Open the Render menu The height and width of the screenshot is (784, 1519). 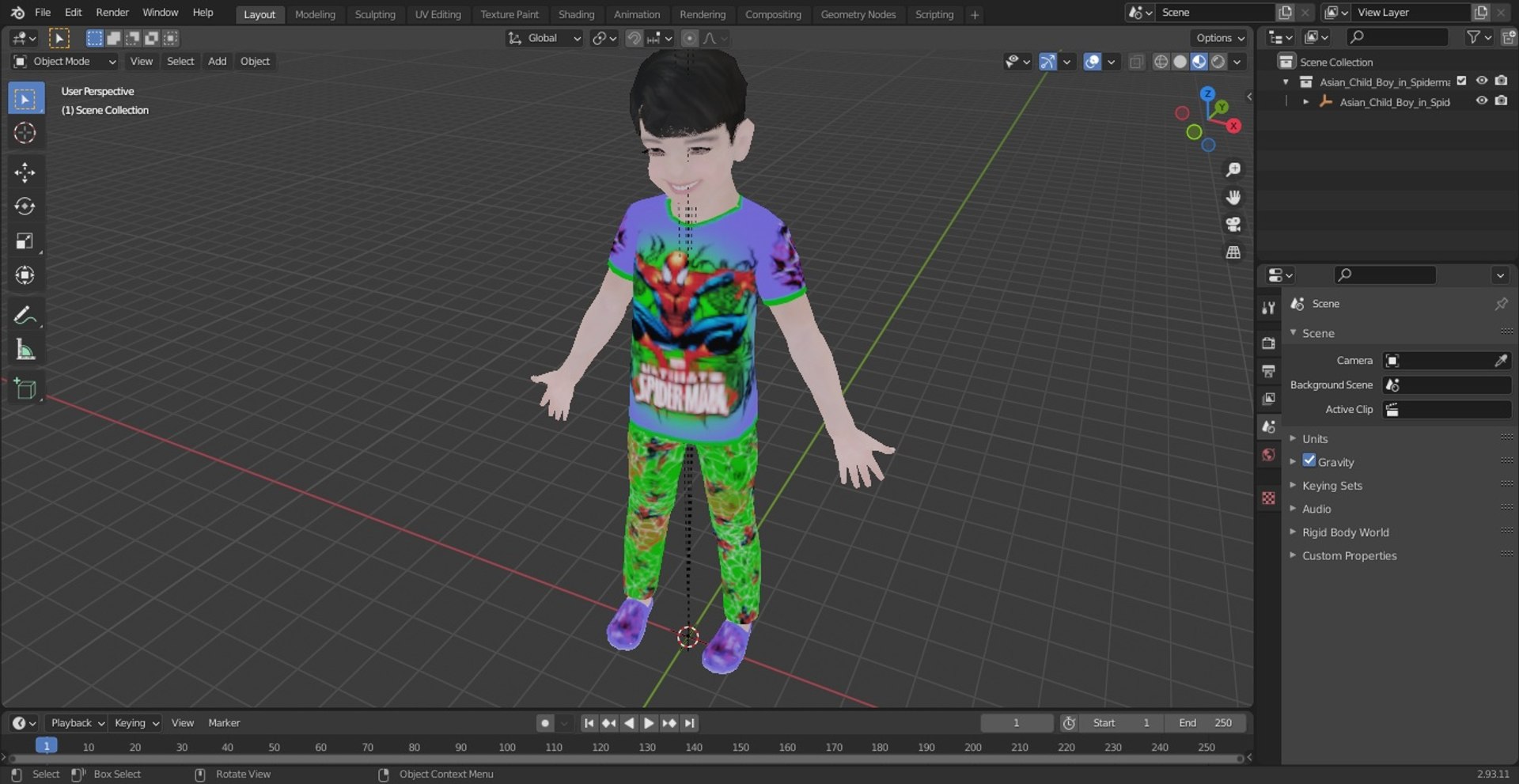click(x=112, y=13)
